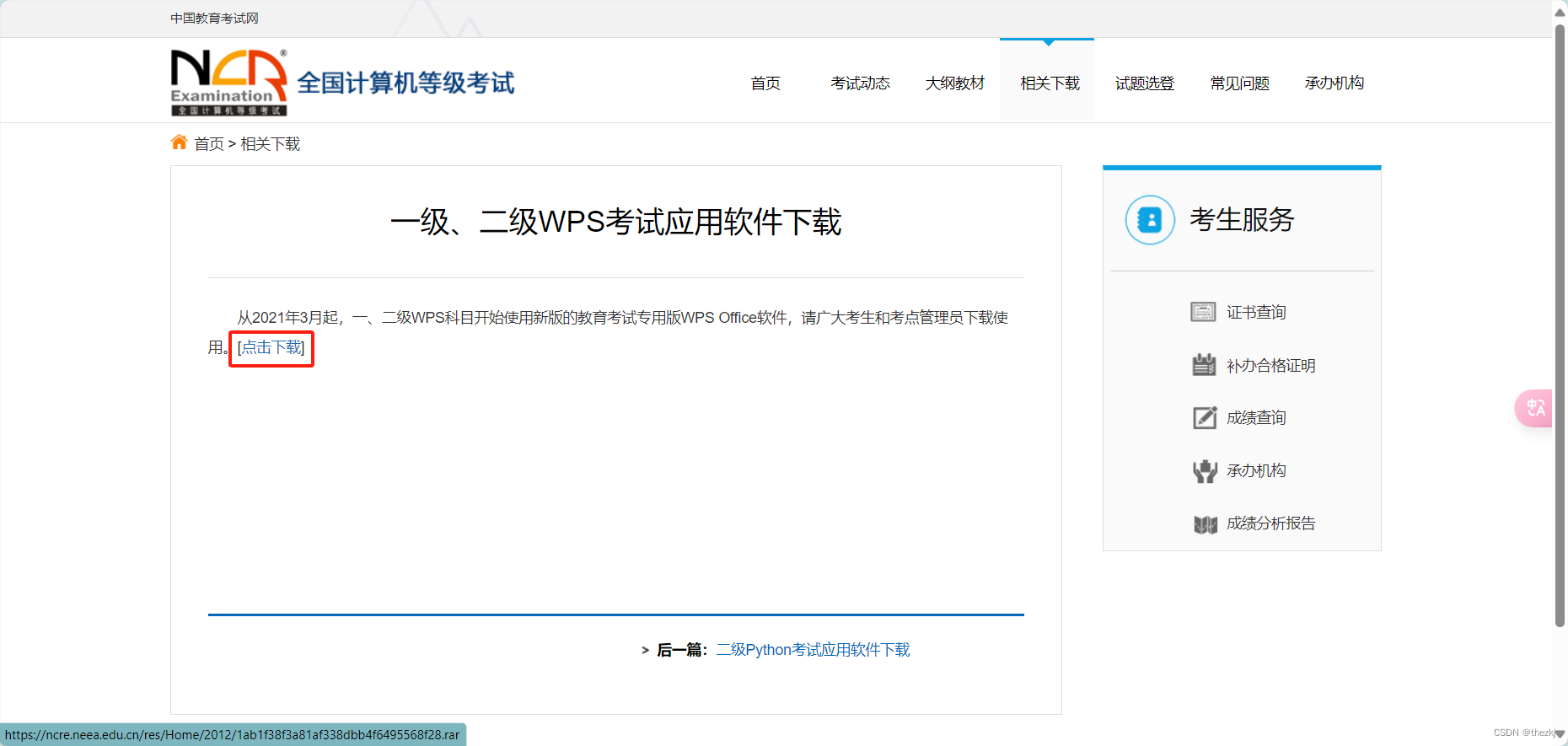Open the 试题选登 menu item

tap(1144, 83)
